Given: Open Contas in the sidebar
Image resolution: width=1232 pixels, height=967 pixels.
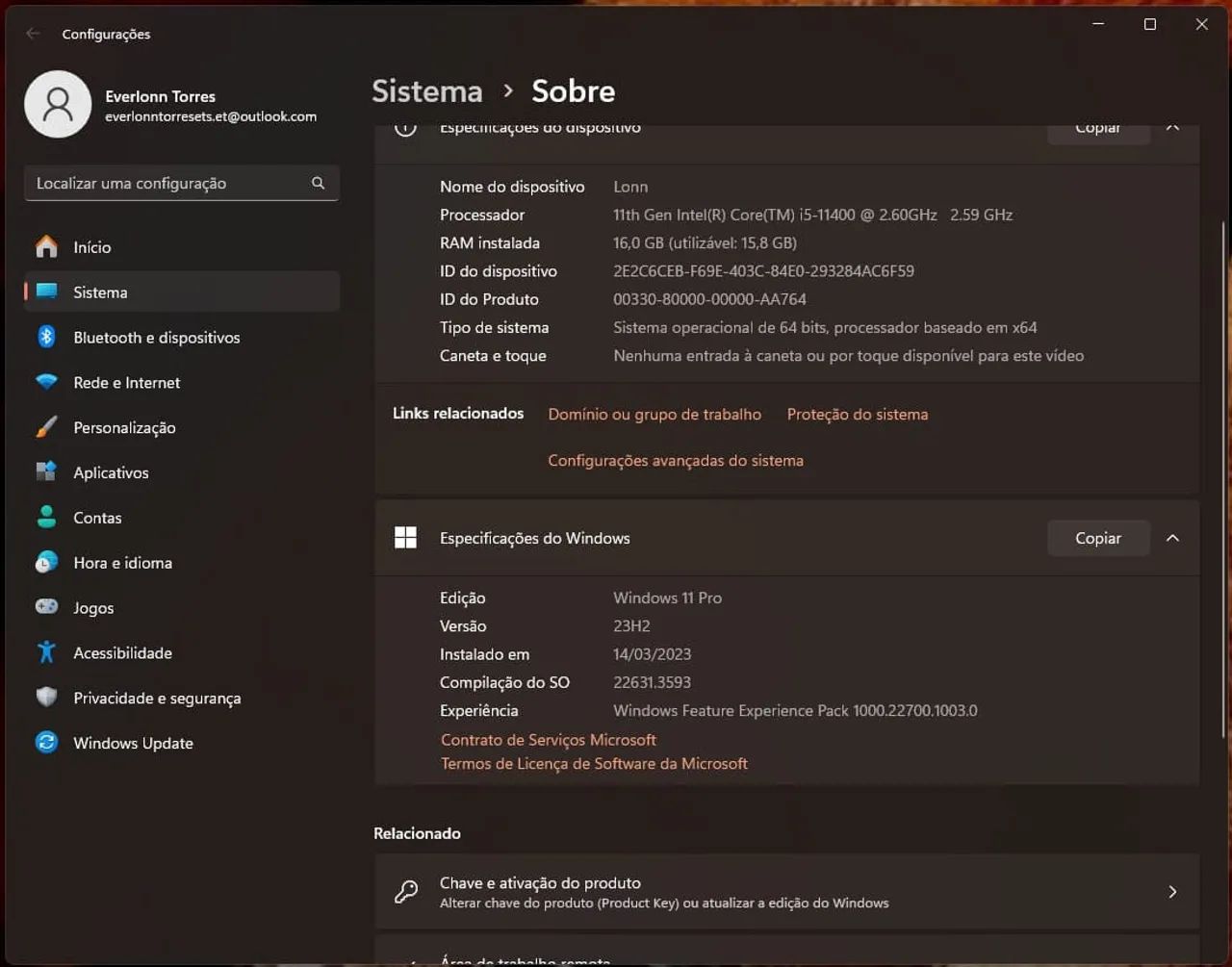Looking at the screenshot, I should coord(181,518).
